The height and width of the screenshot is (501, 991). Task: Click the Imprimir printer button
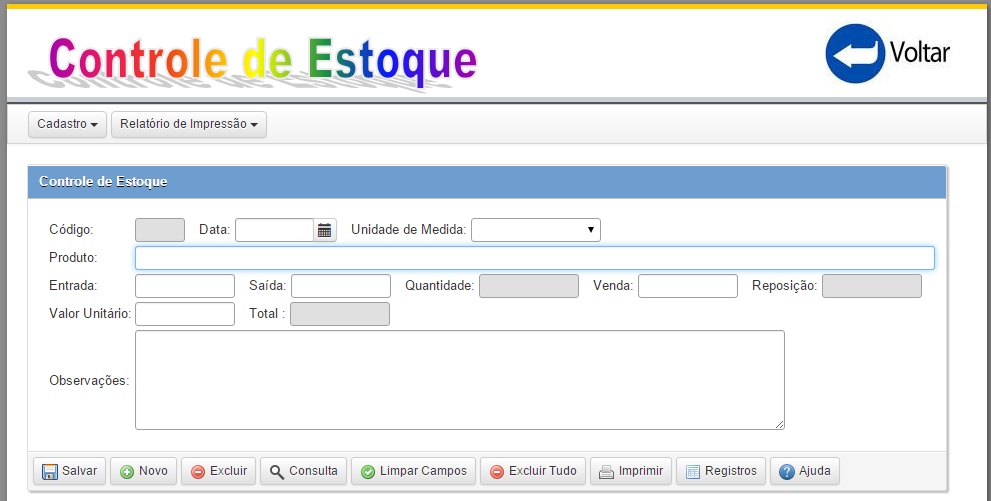[x=630, y=471]
